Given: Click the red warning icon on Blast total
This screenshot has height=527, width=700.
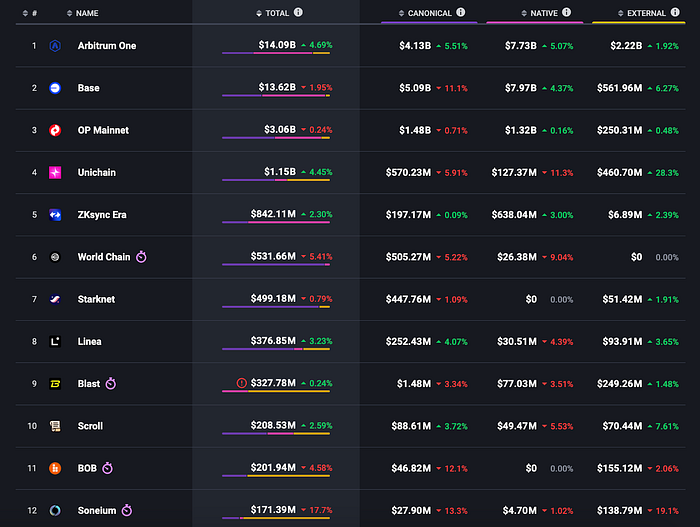Looking at the screenshot, I should pyautogui.click(x=242, y=383).
